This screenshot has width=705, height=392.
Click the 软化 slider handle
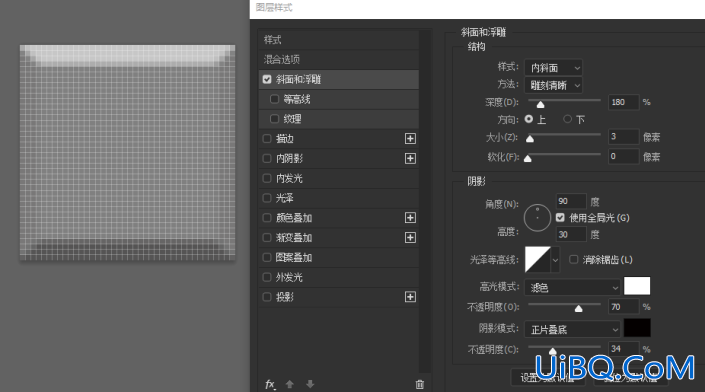pos(528,159)
